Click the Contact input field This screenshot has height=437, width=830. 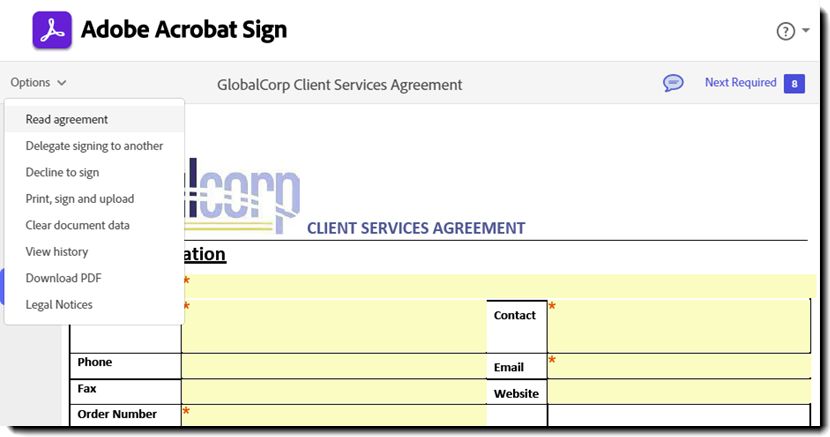point(678,326)
